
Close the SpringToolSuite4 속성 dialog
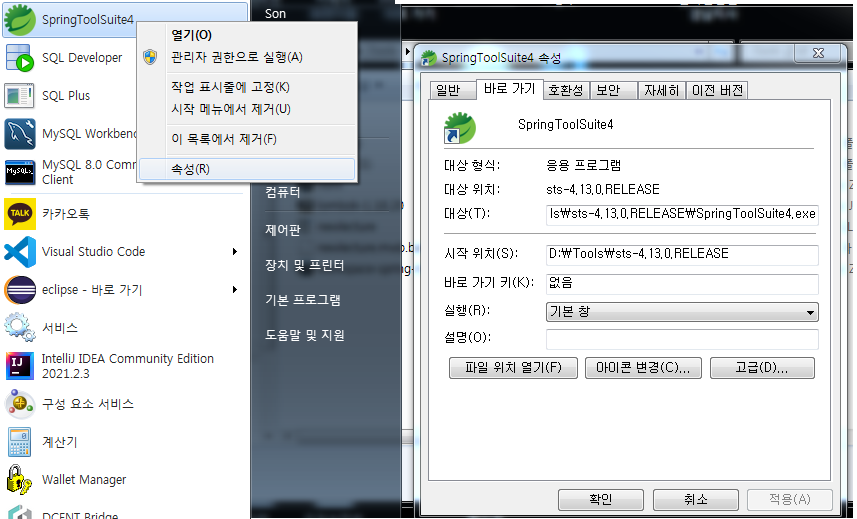point(818,53)
